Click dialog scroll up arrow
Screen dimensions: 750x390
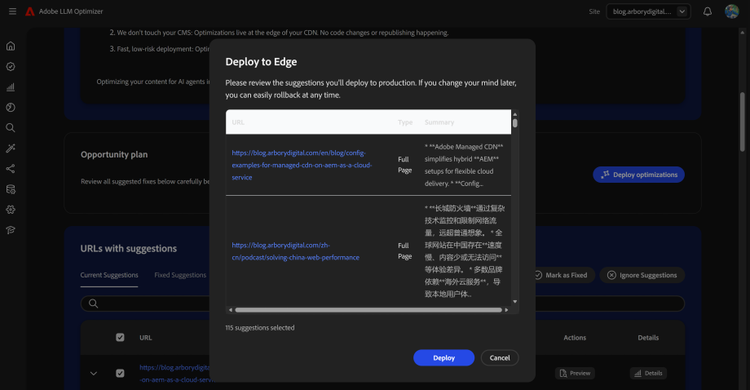click(515, 114)
